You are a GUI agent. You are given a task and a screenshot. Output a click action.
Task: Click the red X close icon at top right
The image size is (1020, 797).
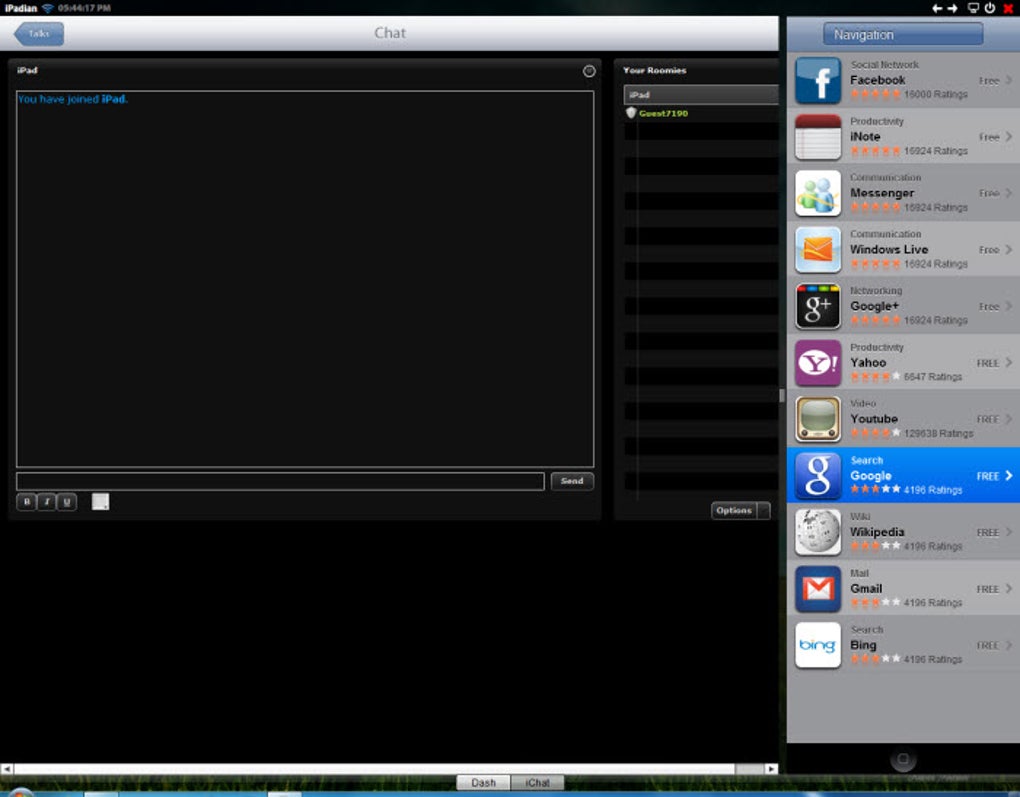tap(1008, 8)
